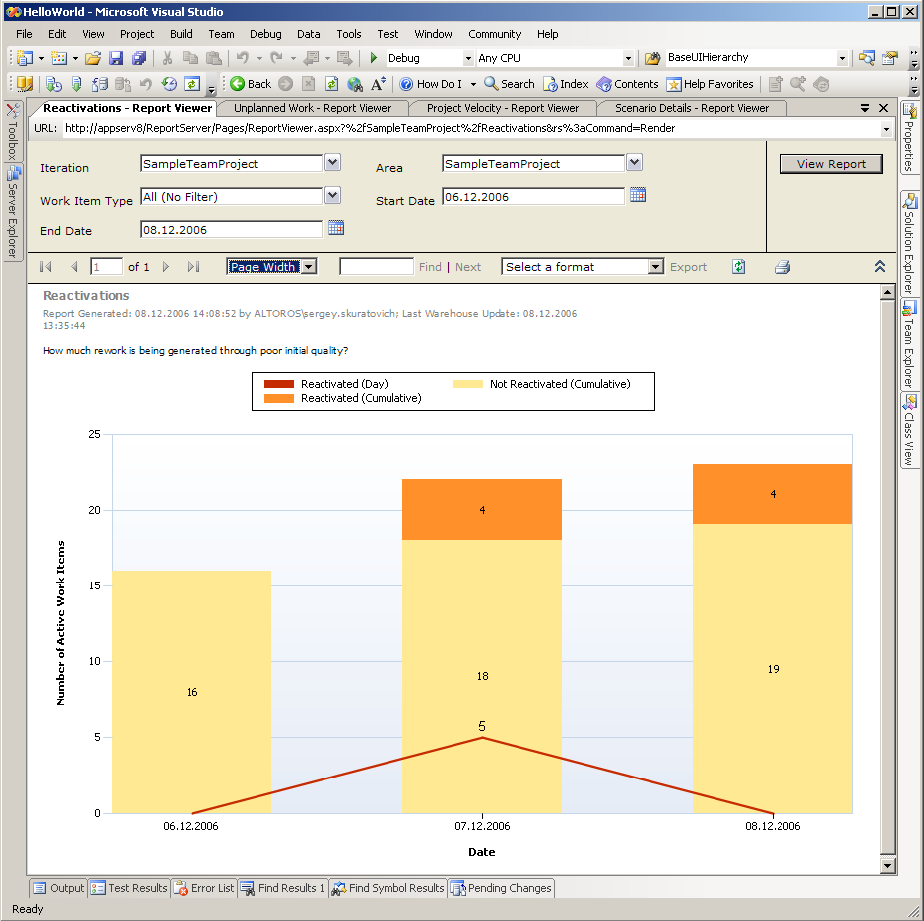Open Help Favorites
The height and width of the screenshot is (921, 924).
coord(710,84)
